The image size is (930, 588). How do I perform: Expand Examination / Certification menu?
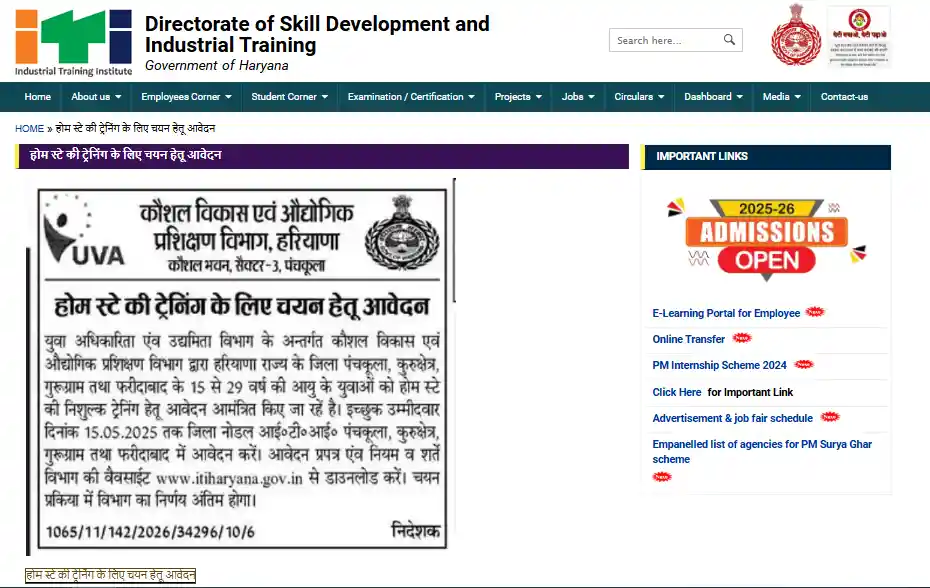[411, 97]
